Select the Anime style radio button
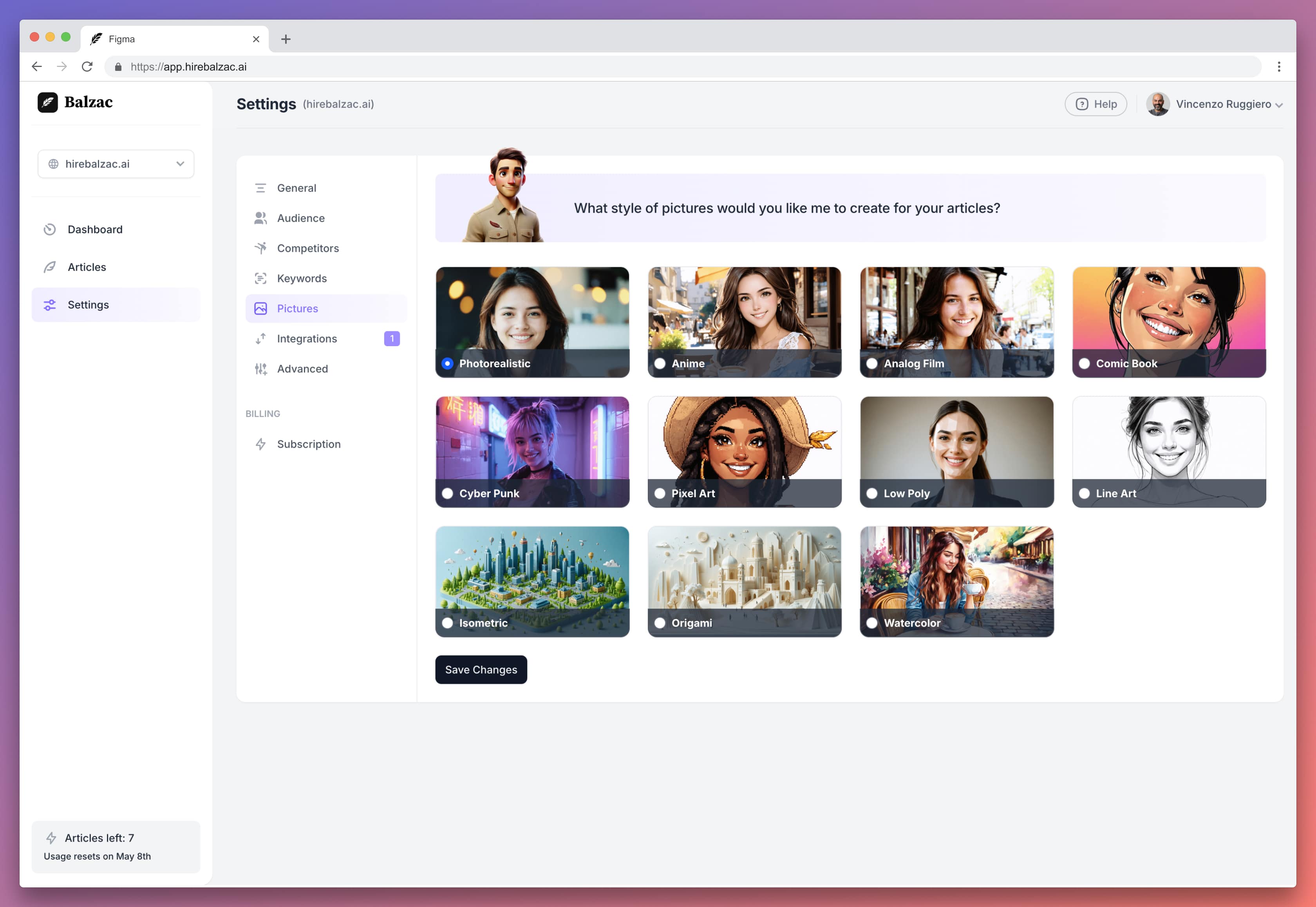This screenshot has height=907, width=1316. [x=660, y=364]
